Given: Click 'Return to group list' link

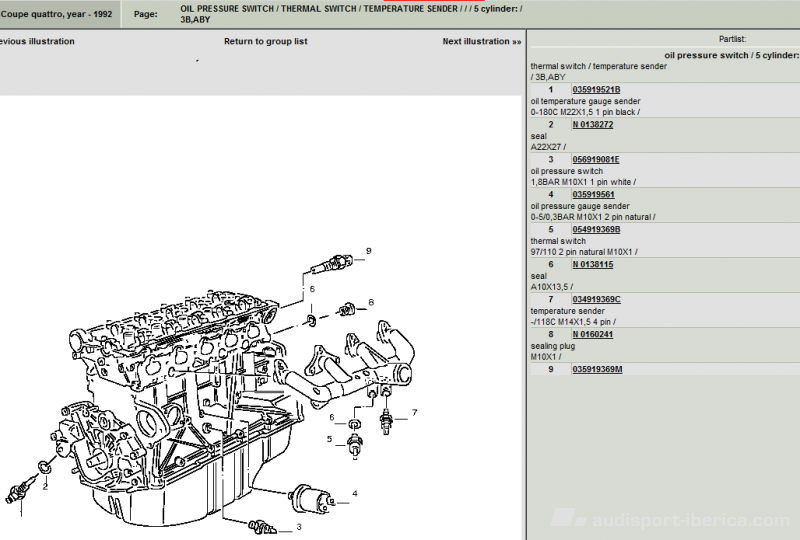Looking at the screenshot, I should 265,41.
